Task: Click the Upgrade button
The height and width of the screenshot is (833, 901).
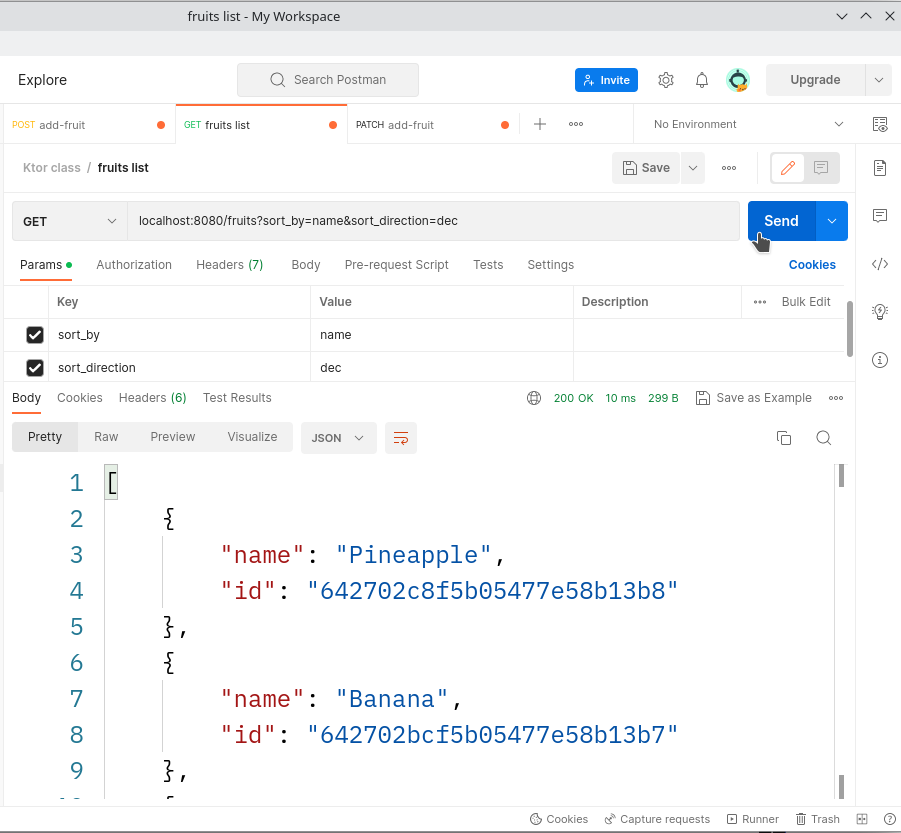Action: (815, 80)
